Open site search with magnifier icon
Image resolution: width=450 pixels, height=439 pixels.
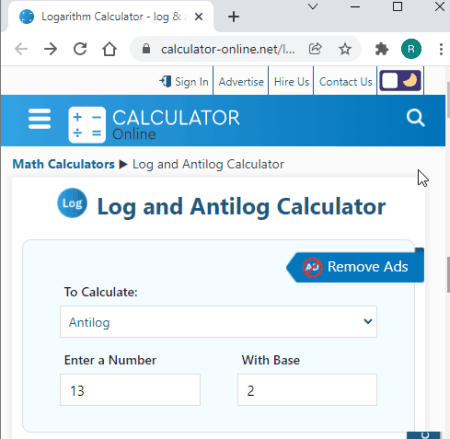(416, 118)
